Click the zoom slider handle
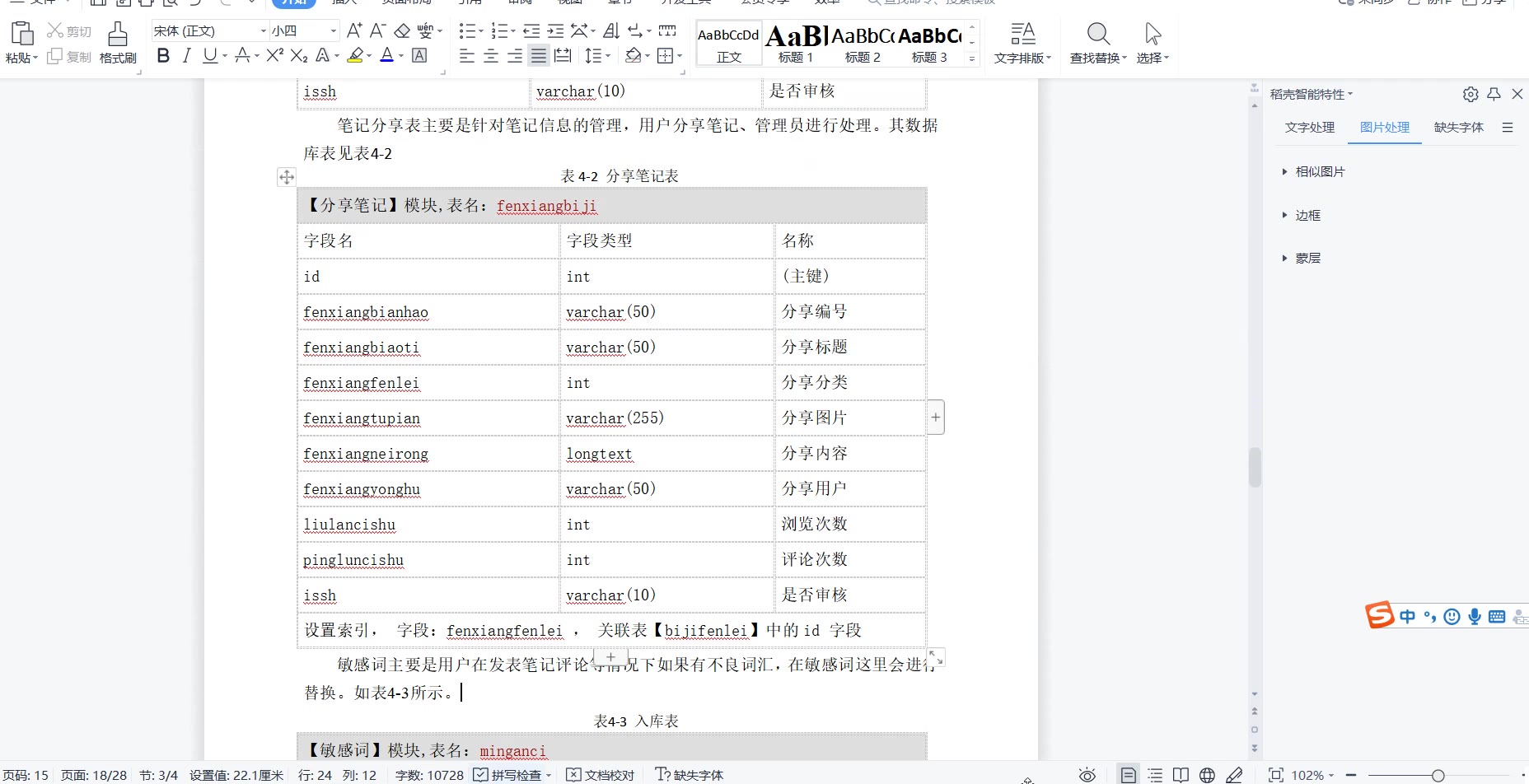The width and height of the screenshot is (1529, 784). pos(1438,775)
